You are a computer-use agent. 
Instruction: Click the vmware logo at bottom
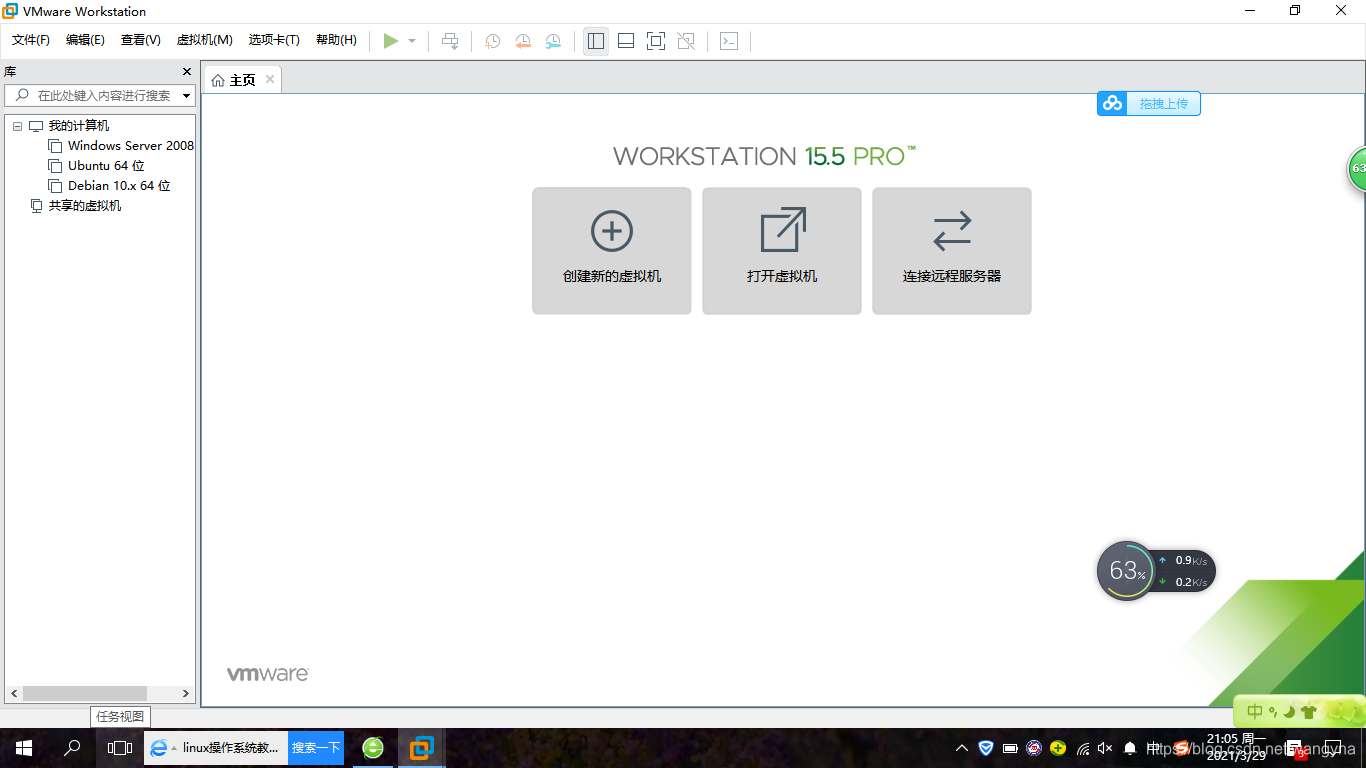(x=267, y=674)
